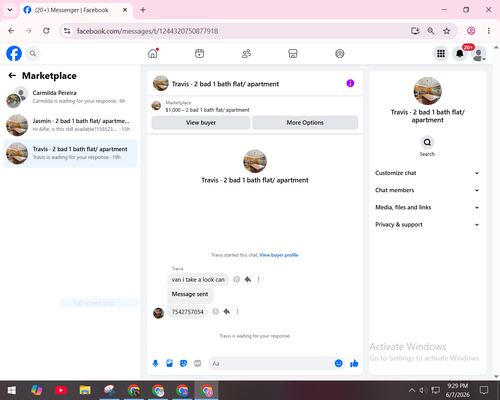Open the Chrome three-dot menu
This screenshot has height=400, width=500.
click(489, 31)
